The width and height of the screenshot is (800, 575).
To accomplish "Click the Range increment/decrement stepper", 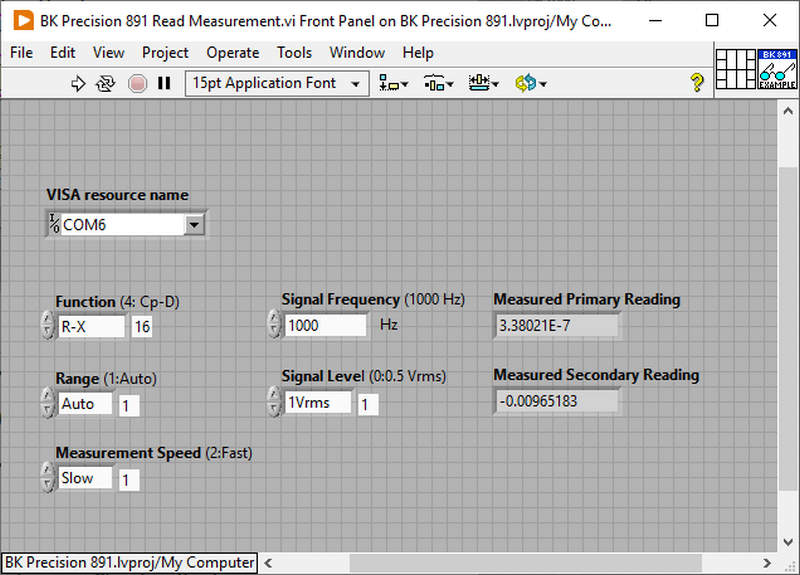I will [x=47, y=403].
